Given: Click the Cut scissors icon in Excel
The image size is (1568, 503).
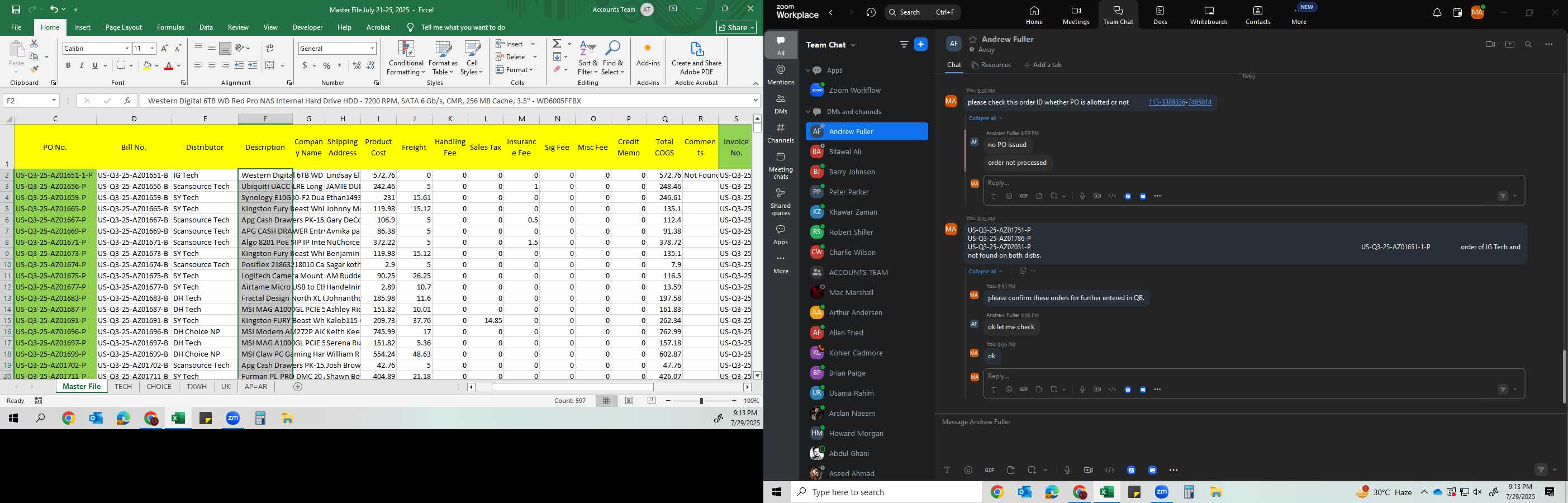Looking at the screenshot, I should coord(34,44).
